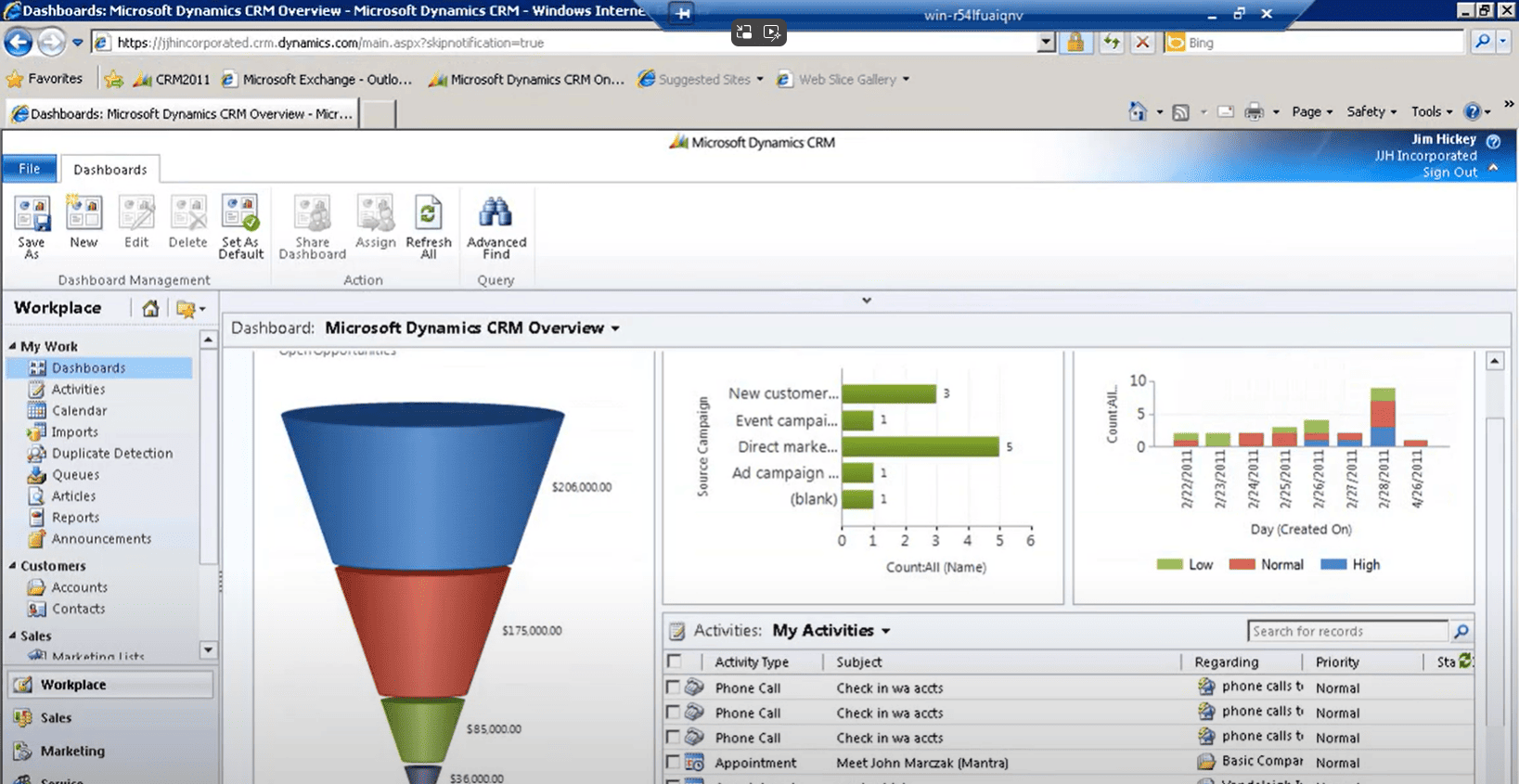1519x784 pixels.
Task: Switch to the Sales area
Action: click(110, 718)
